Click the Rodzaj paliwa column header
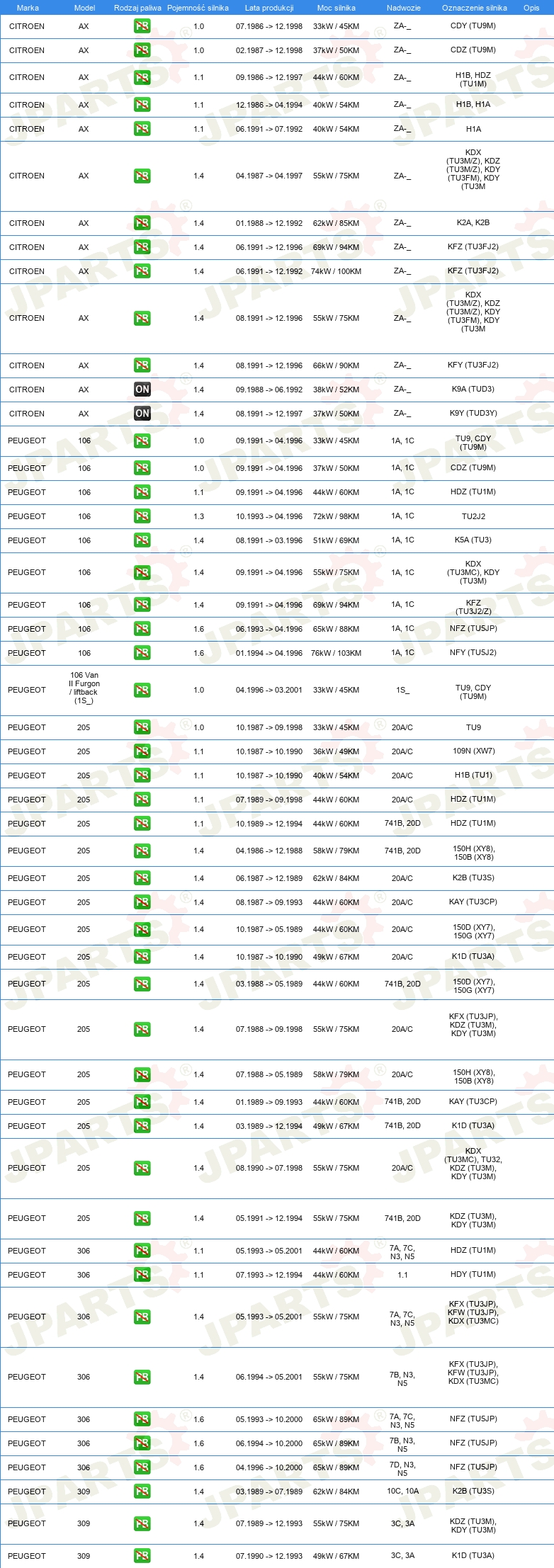Image resolution: width=554 pixels, height=1568 pixels. pos(137,8)
